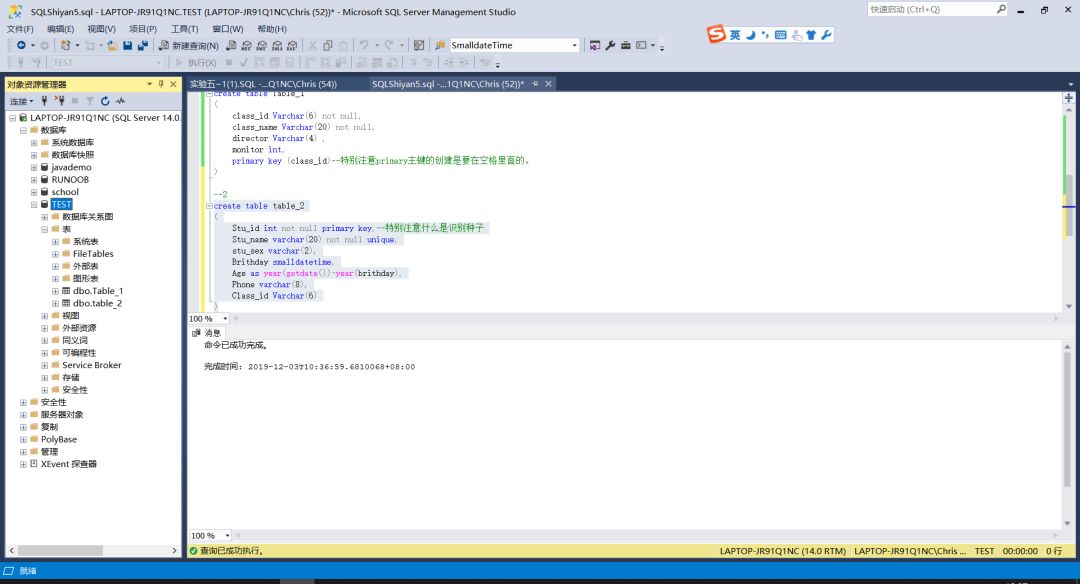Click the Save file icon in toolbar

click(127, 46)
